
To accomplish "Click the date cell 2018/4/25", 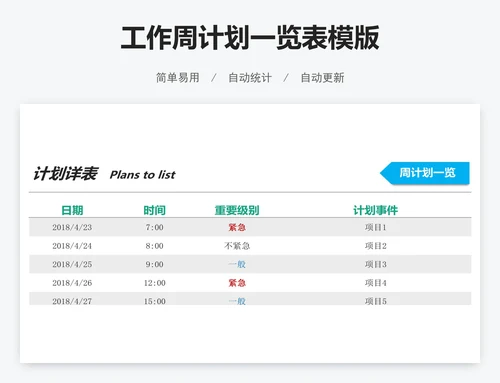I will [72, 264].
